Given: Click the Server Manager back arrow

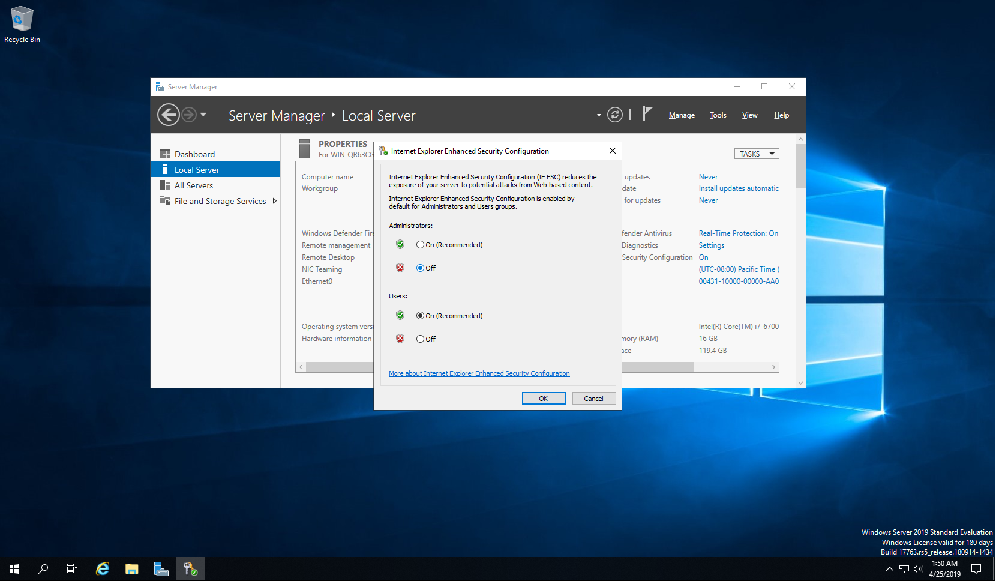Looking at the screenshot, I should click(x=168, y=115).
